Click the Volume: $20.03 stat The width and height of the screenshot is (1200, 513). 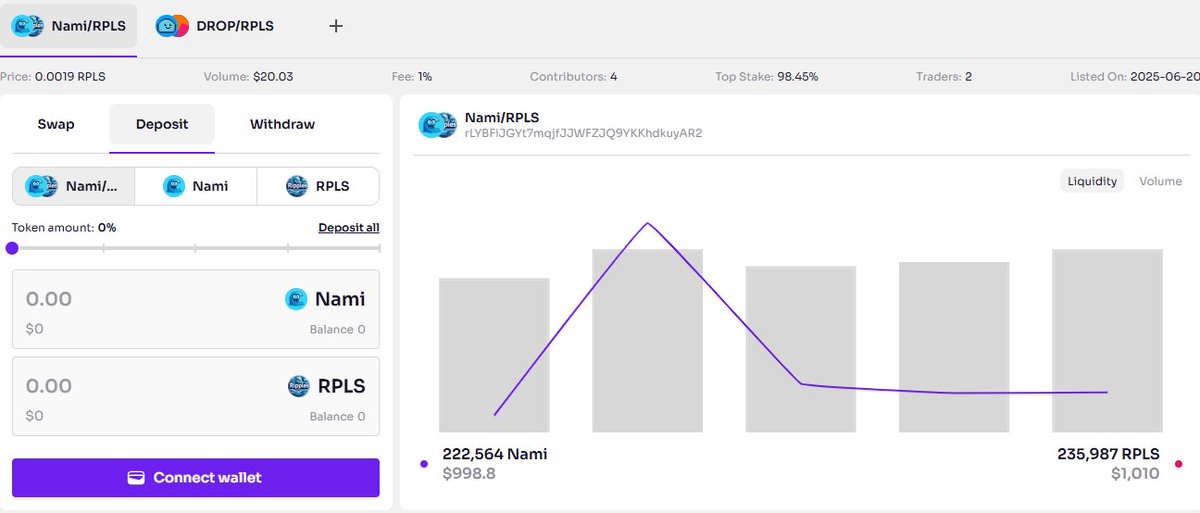coord(248,76)
